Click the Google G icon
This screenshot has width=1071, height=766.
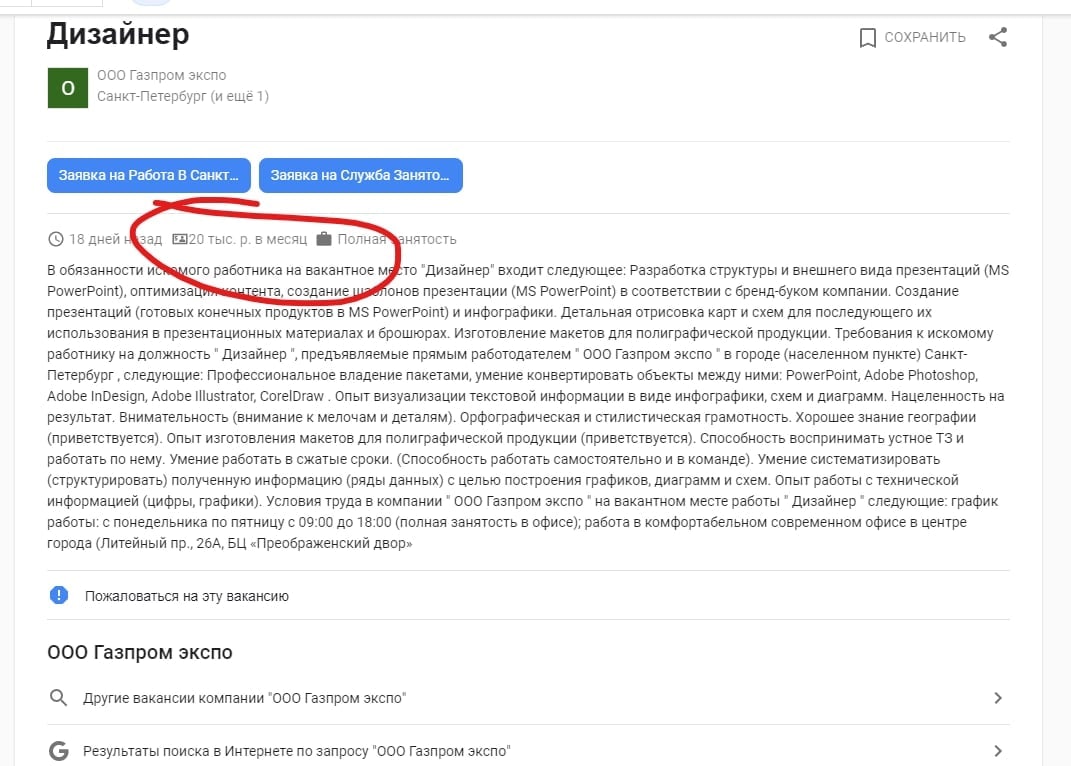pyautogui.click(x=59, y=750)
